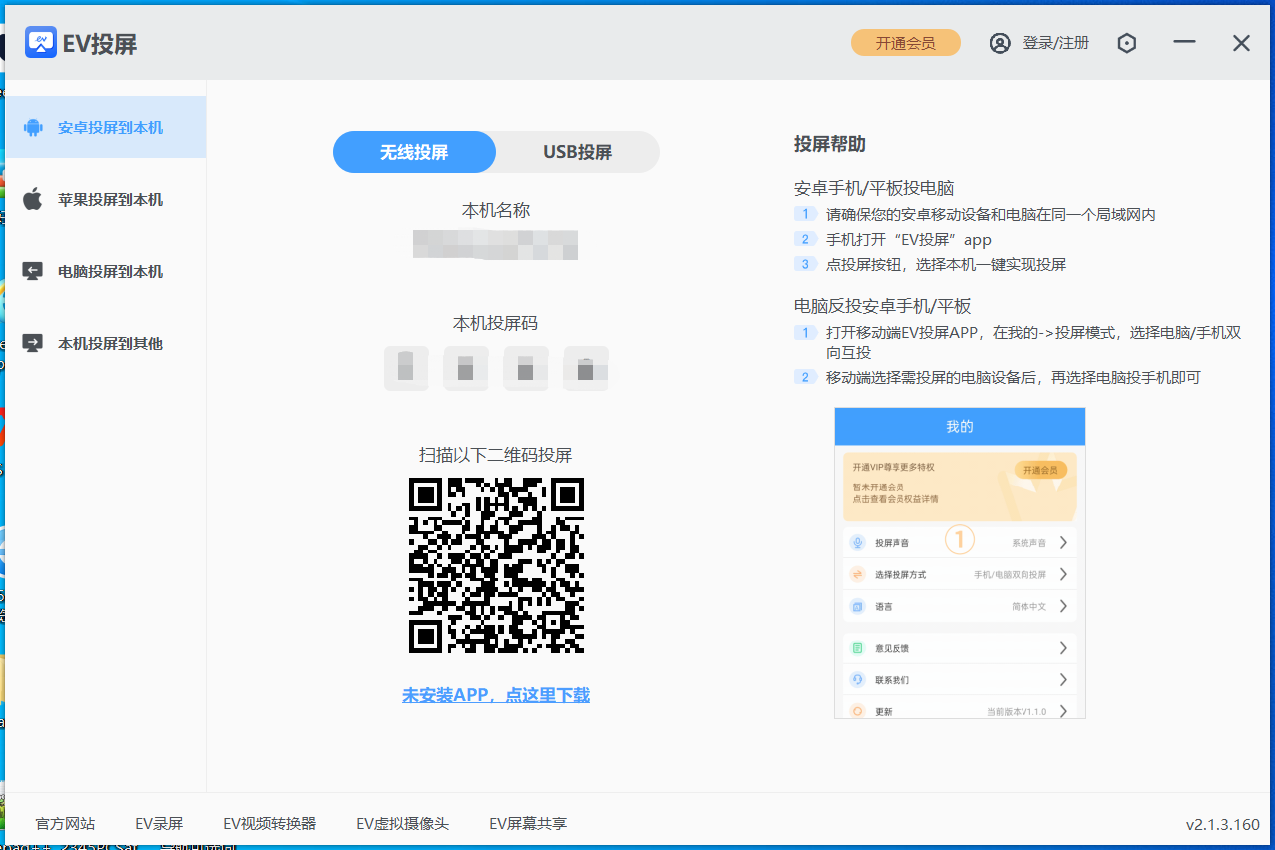Close the EV投屏 window

[x=1241, y=43]
